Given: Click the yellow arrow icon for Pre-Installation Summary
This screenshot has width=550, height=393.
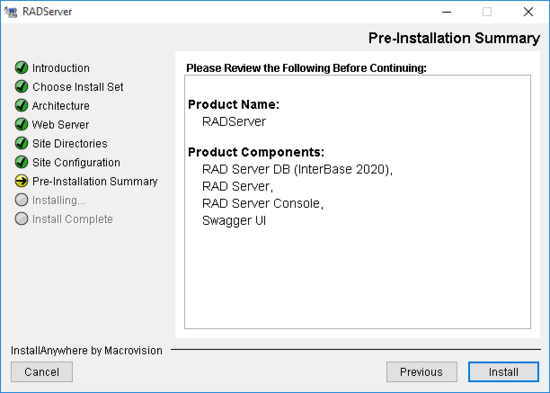Looking at the screenshot, I should 21,181.
